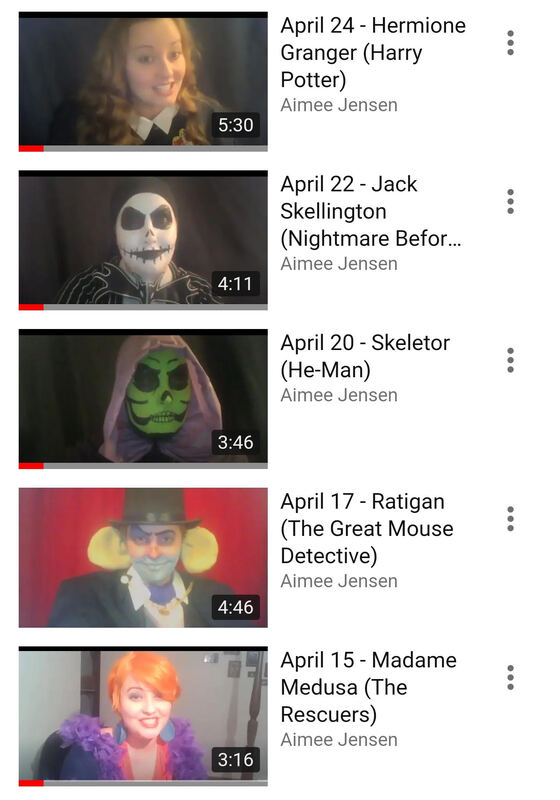Play the Ratigan top hat thumbnail
Viewport: 560px width, 800px height.
tap(143, 558)
